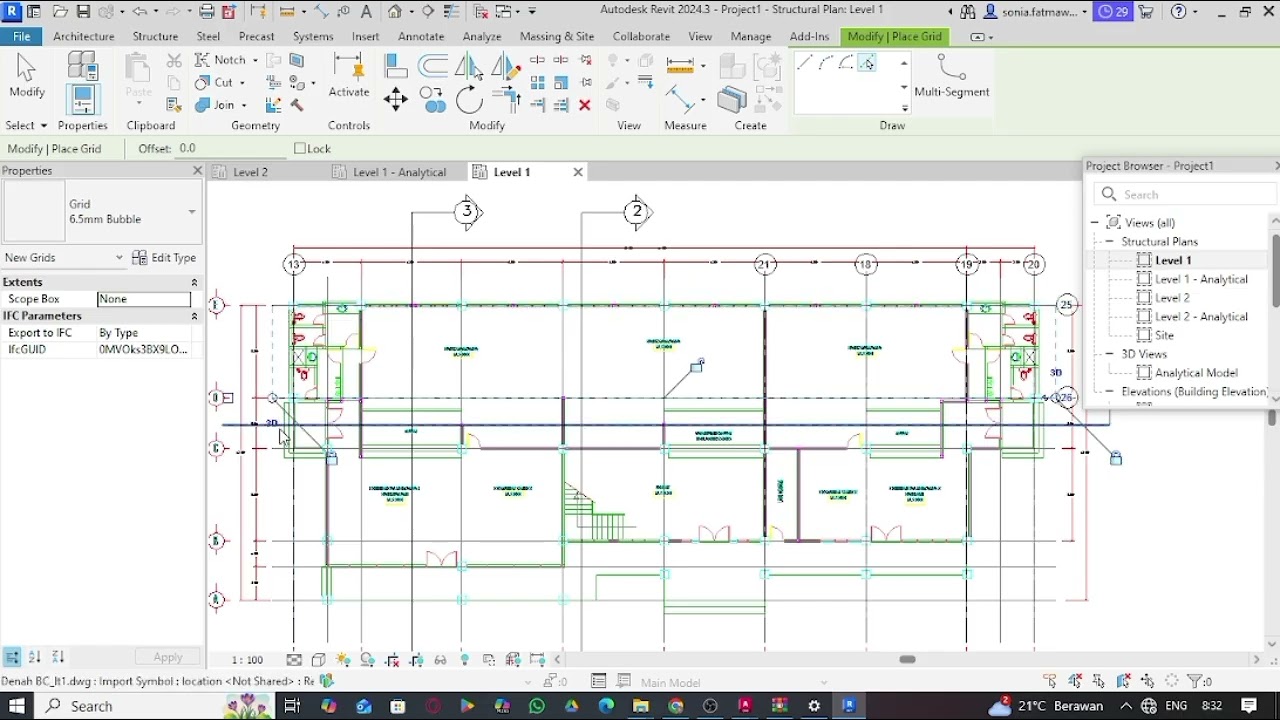Toggle Visual Style icon in view control bar
This screenshot has height=720, width=1280.
coord(318,660)
